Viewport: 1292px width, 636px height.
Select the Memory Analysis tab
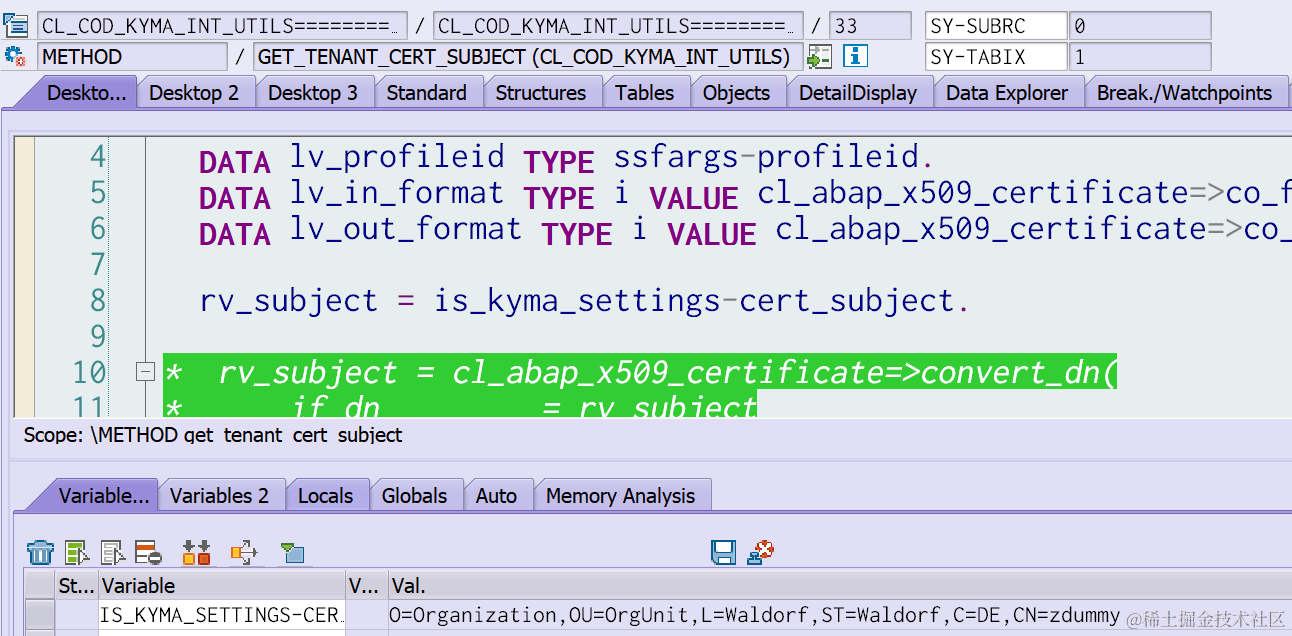621,496
